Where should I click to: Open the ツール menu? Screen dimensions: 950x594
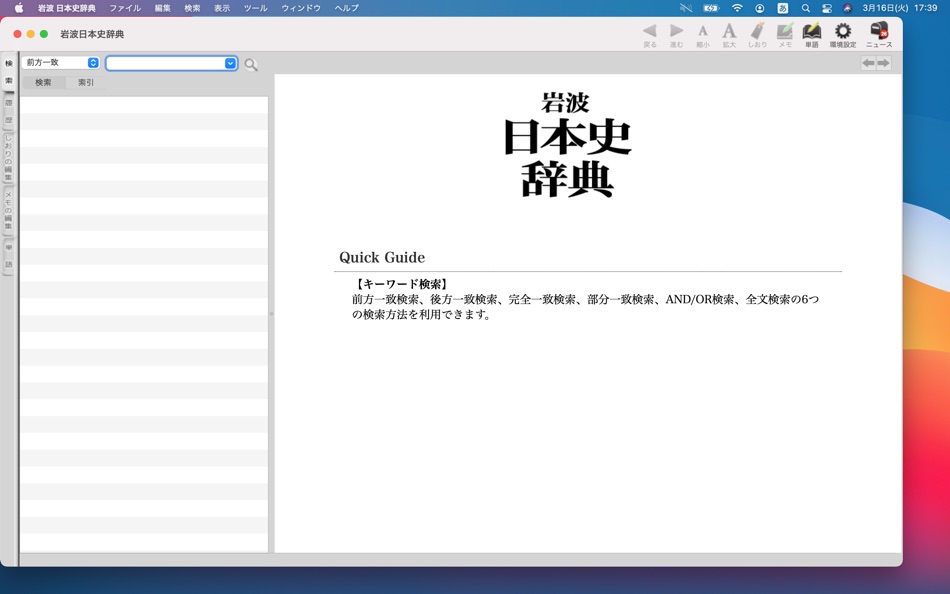pyautogui.click(x=255, y=8)
